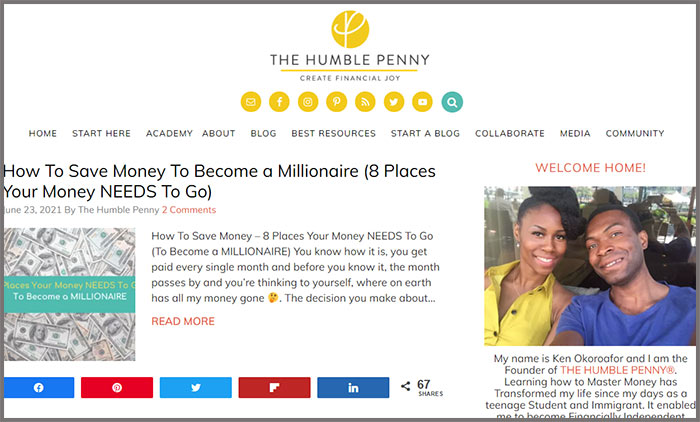Viewport: 700px width, 422px height.
Task: Open the START HERE menu item
Action: point(101,134)
